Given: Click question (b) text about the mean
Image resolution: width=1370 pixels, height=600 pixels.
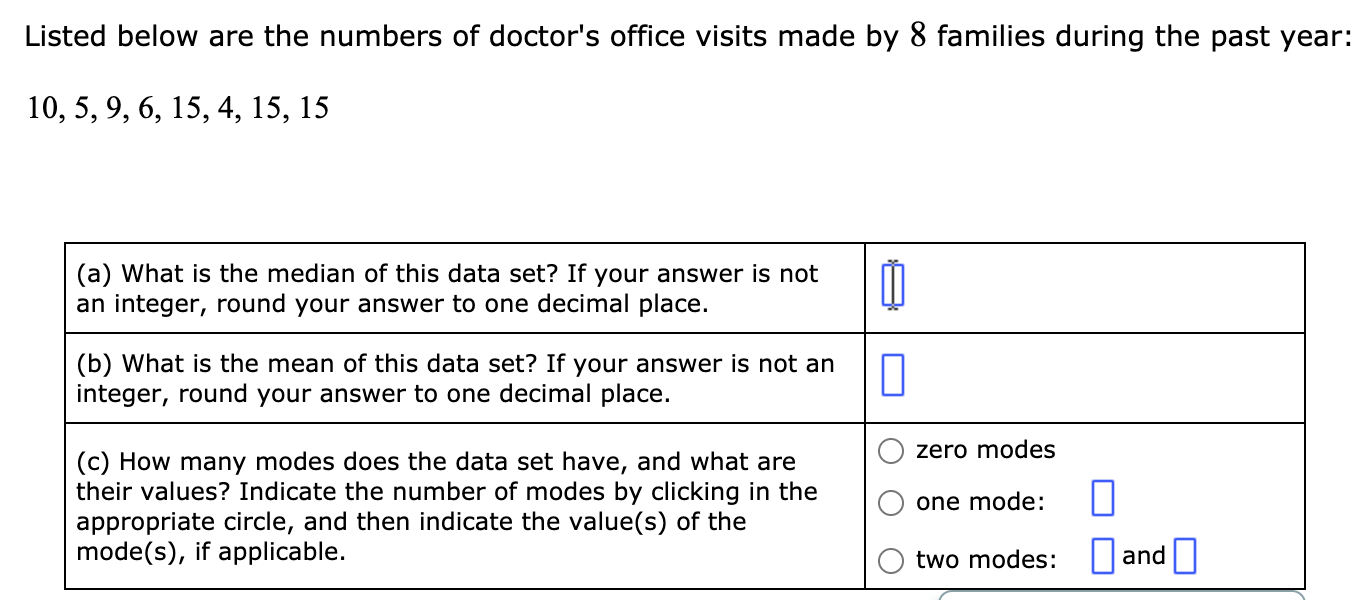Looking at the screenshot, I should (x=455, y=378).
